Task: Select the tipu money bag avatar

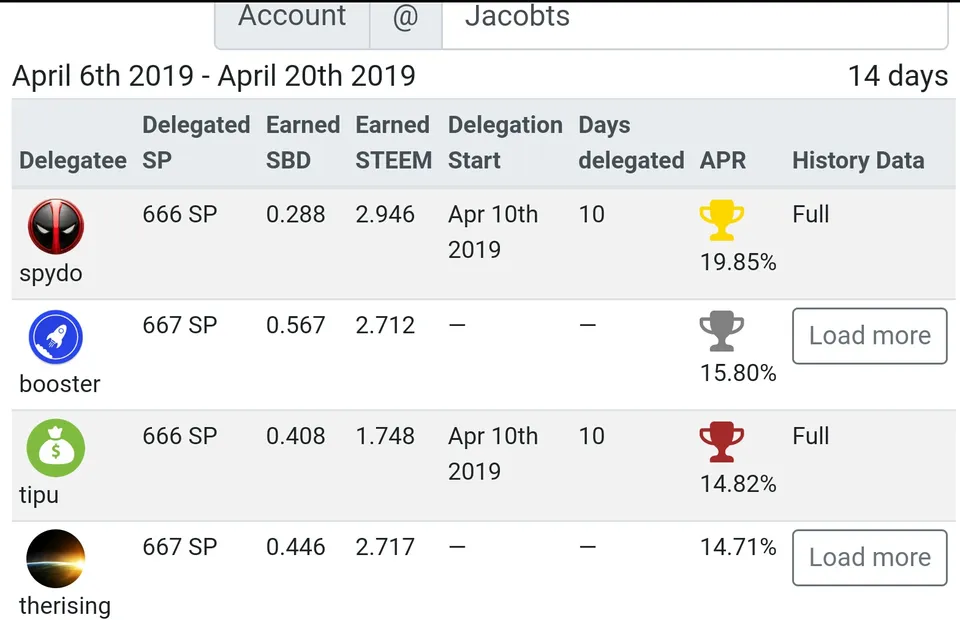Action: 56,448
